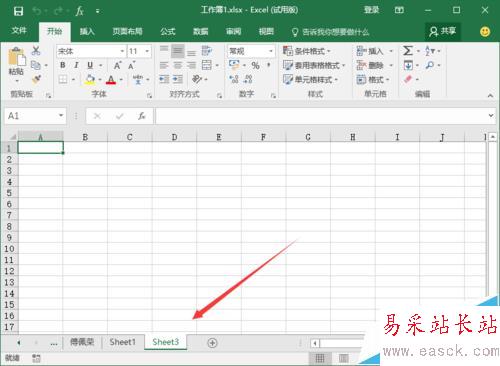Apply red font color A
Viewport: 500px width, 366px height.
click(x=111, y=79)
